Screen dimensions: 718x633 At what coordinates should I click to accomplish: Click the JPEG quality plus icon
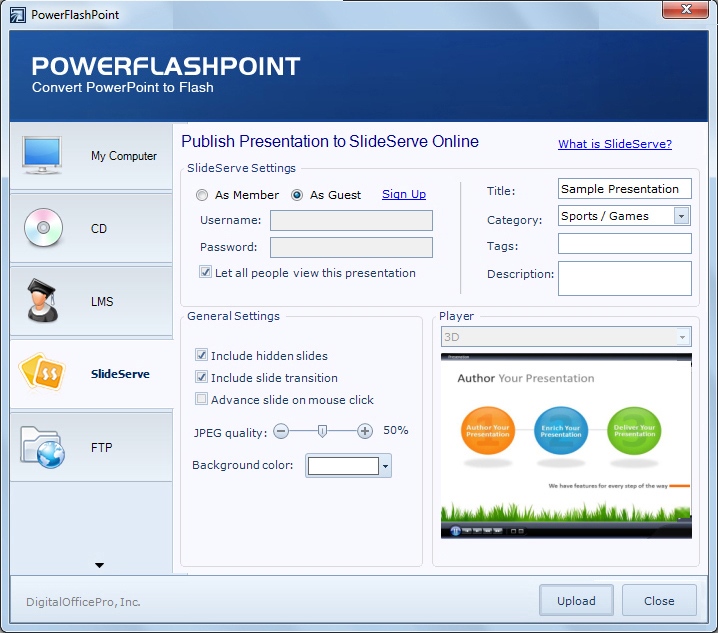(x=365, y=431)
